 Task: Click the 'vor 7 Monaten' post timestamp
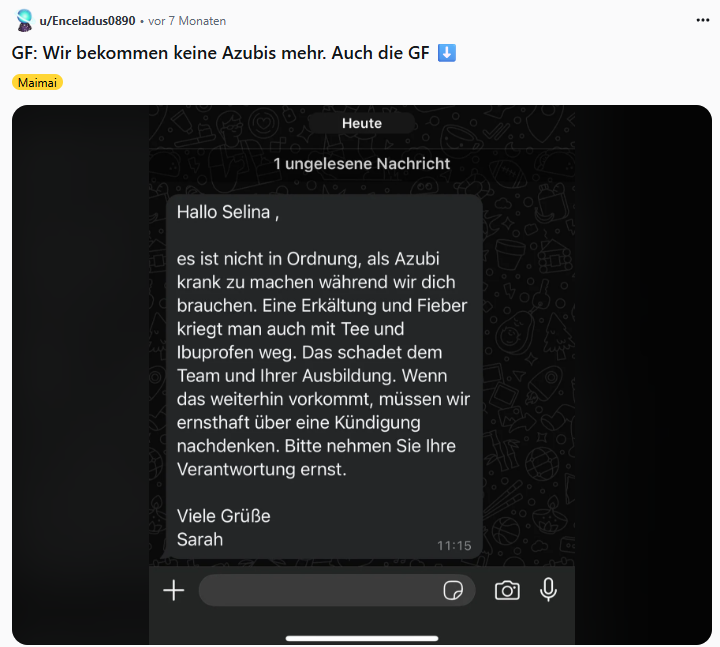(187, 21)
